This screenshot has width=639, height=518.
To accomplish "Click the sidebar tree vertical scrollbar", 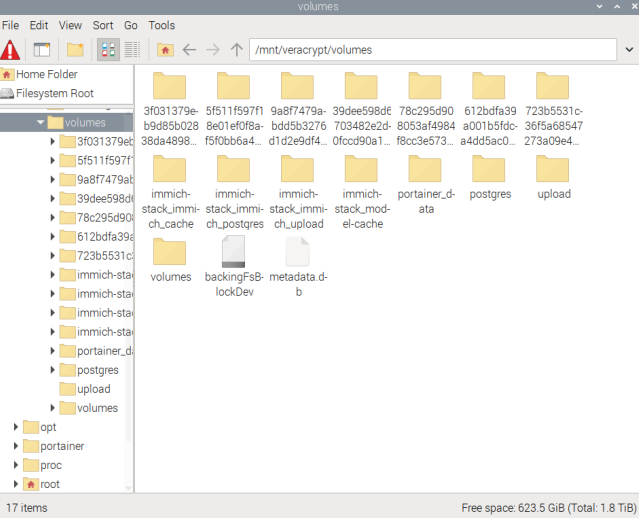I will click(x=128, y=277).
